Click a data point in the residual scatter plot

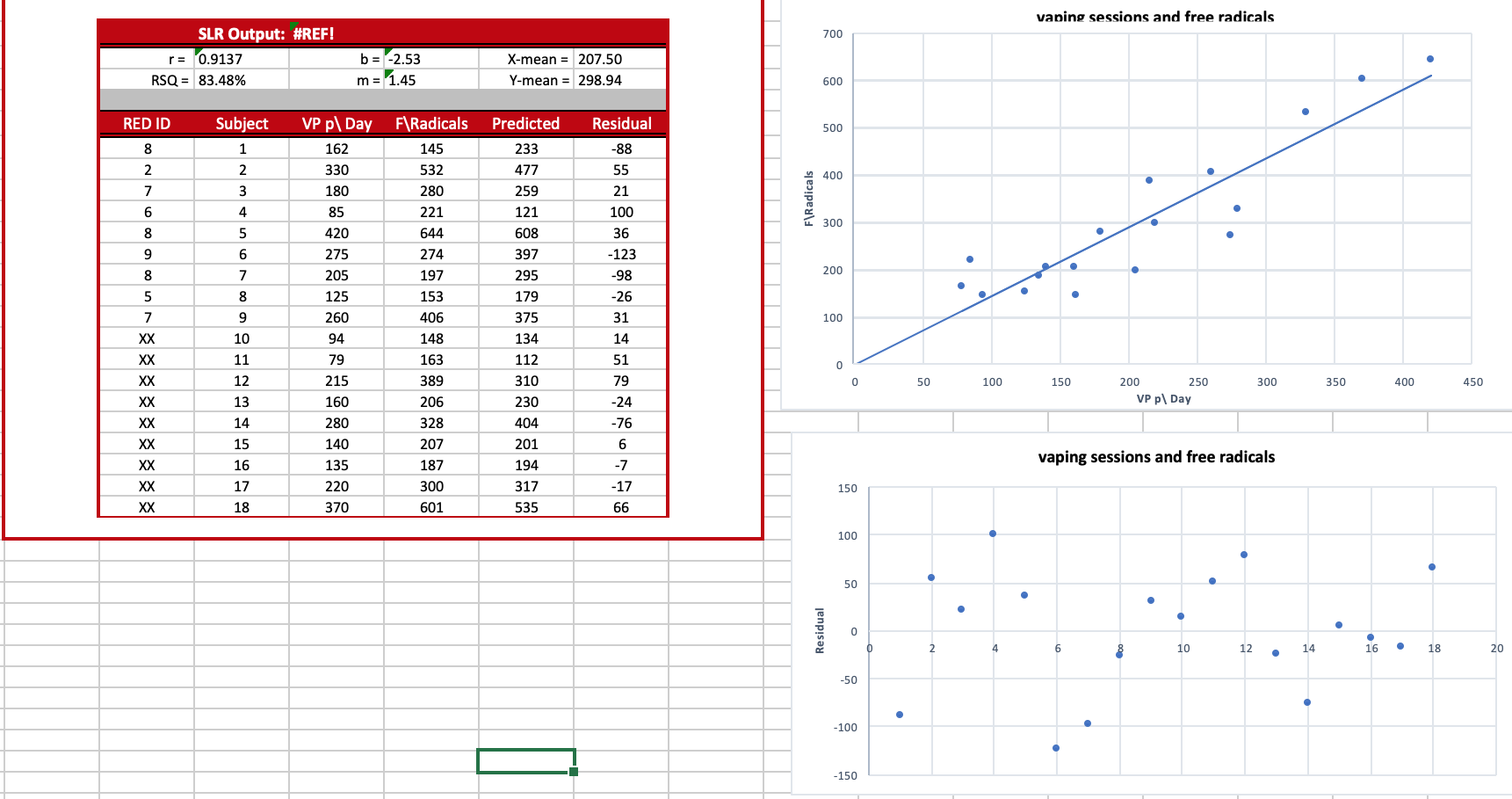click(993, 532)
